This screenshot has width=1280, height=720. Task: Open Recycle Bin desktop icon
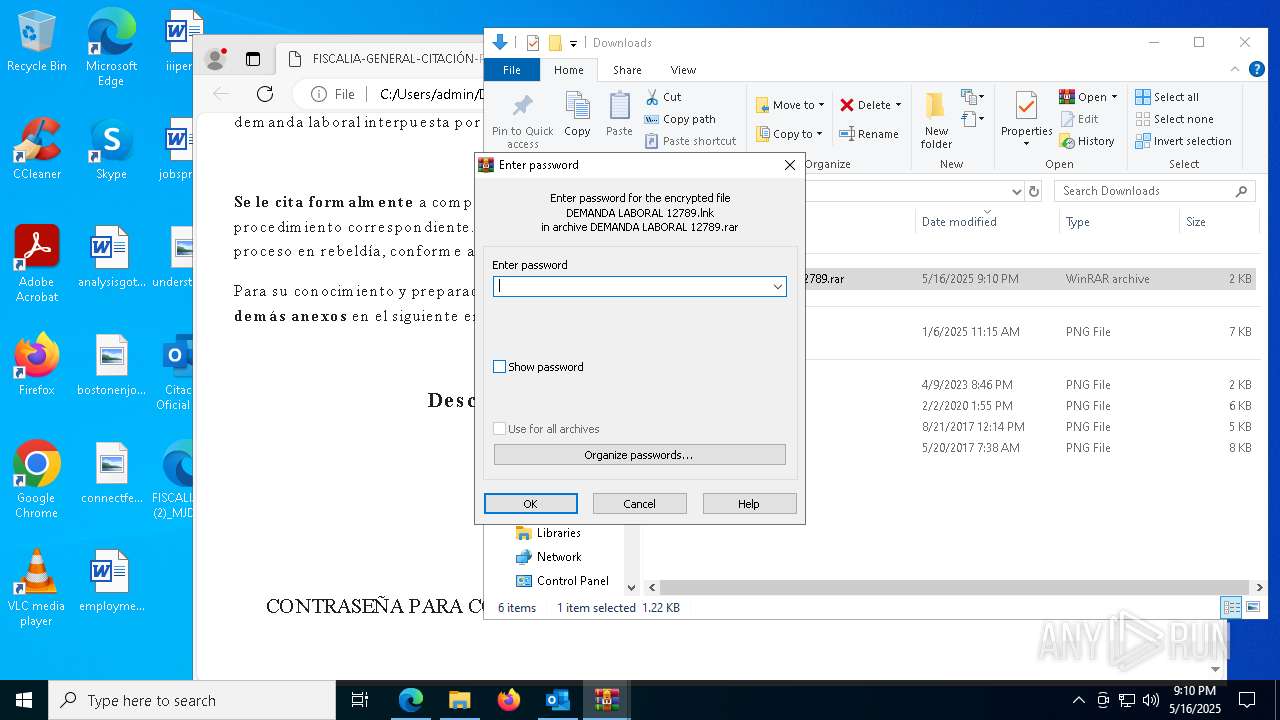click(x=37, y=42)
